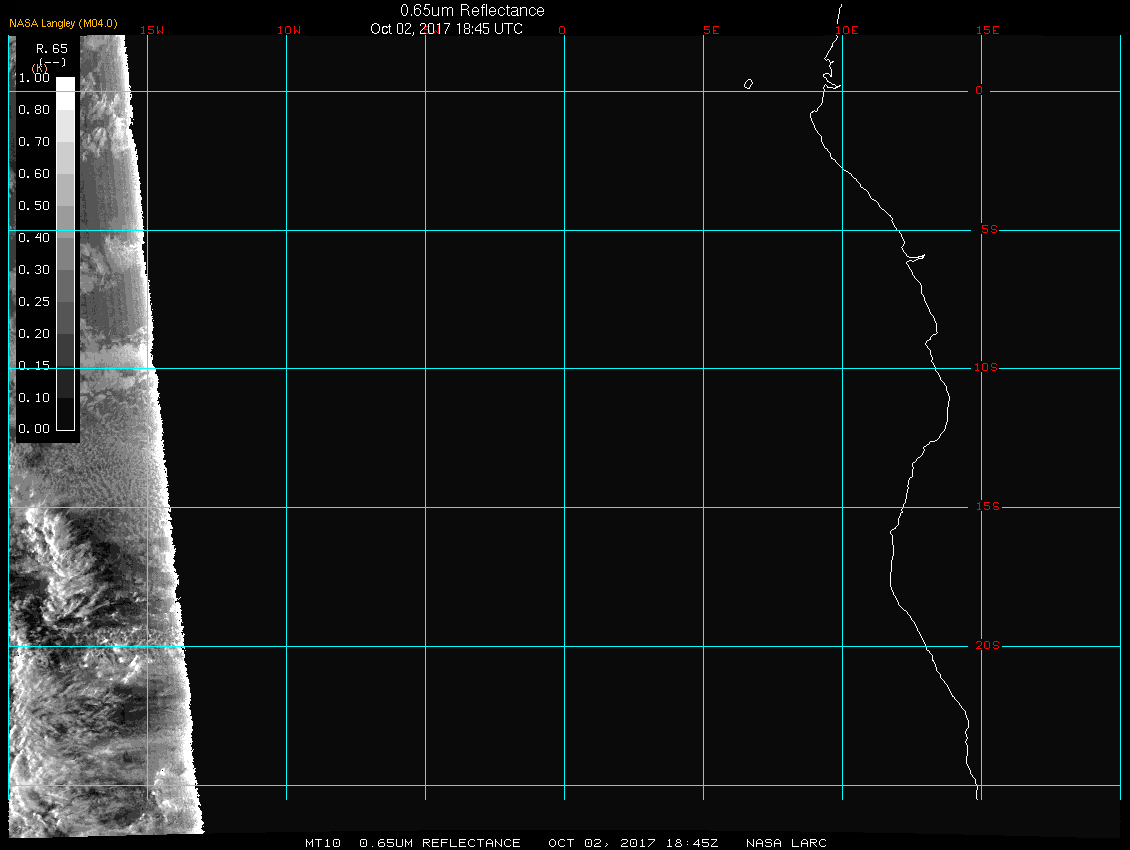Image resolution: width=1130 pixels, height=850 pixels.
Task: Click the 15E longitude label
Action: click(988, 30)
